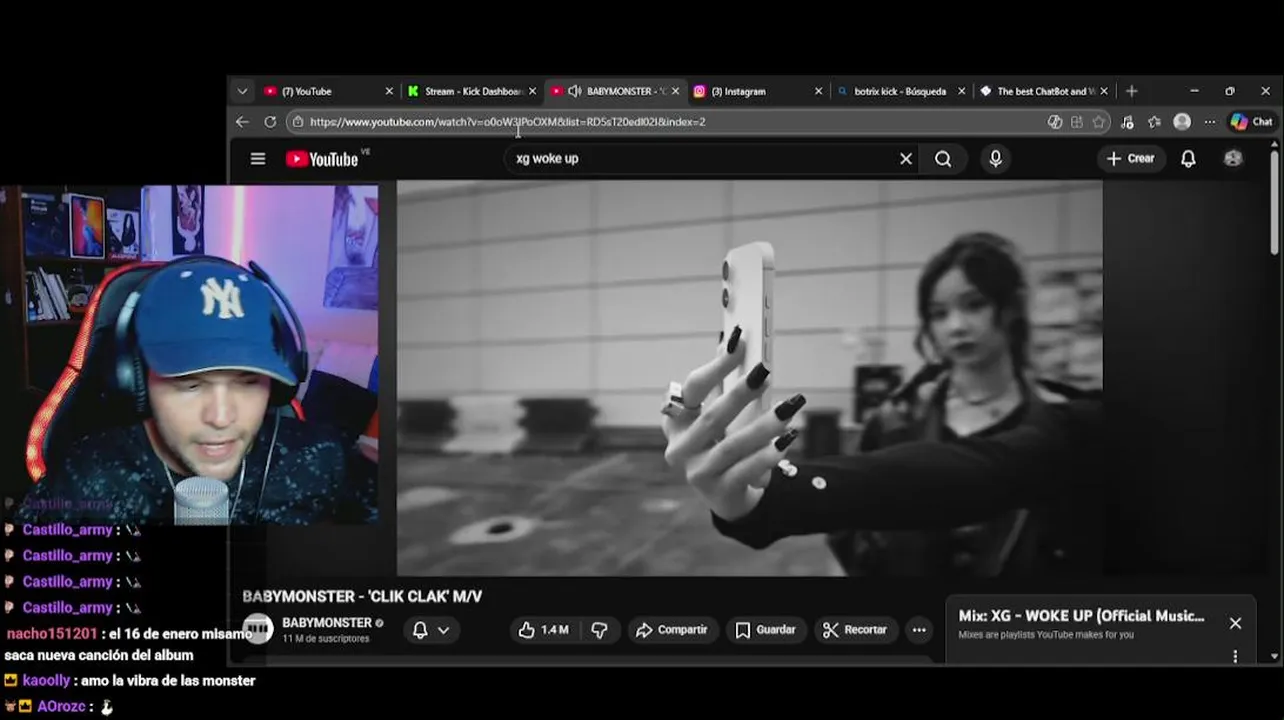
Task: Close the Instagram tab
Action: [x=818, y=91]
